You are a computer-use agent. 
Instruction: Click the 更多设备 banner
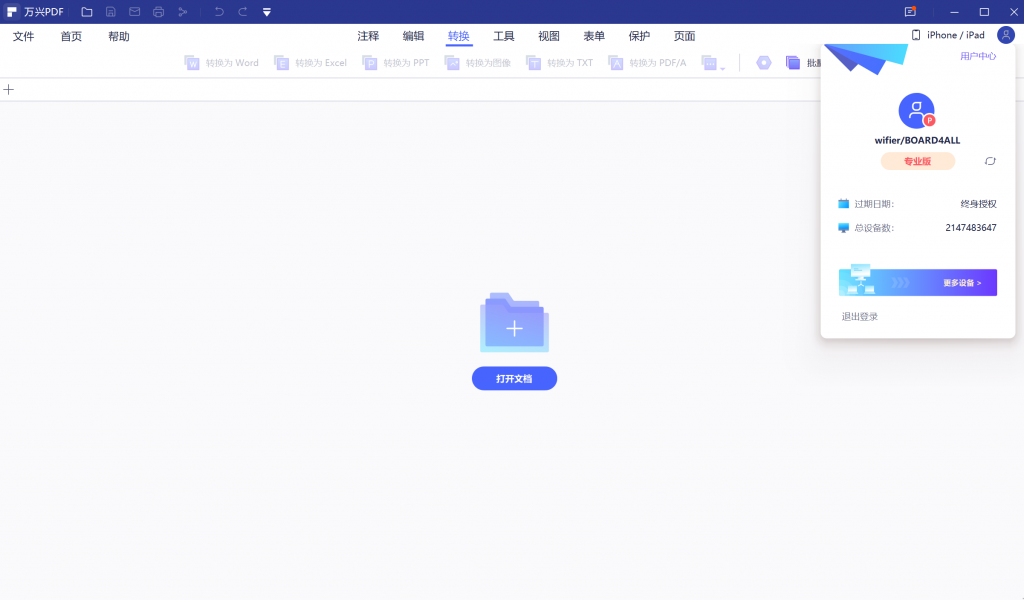click(x=918, y=282)
